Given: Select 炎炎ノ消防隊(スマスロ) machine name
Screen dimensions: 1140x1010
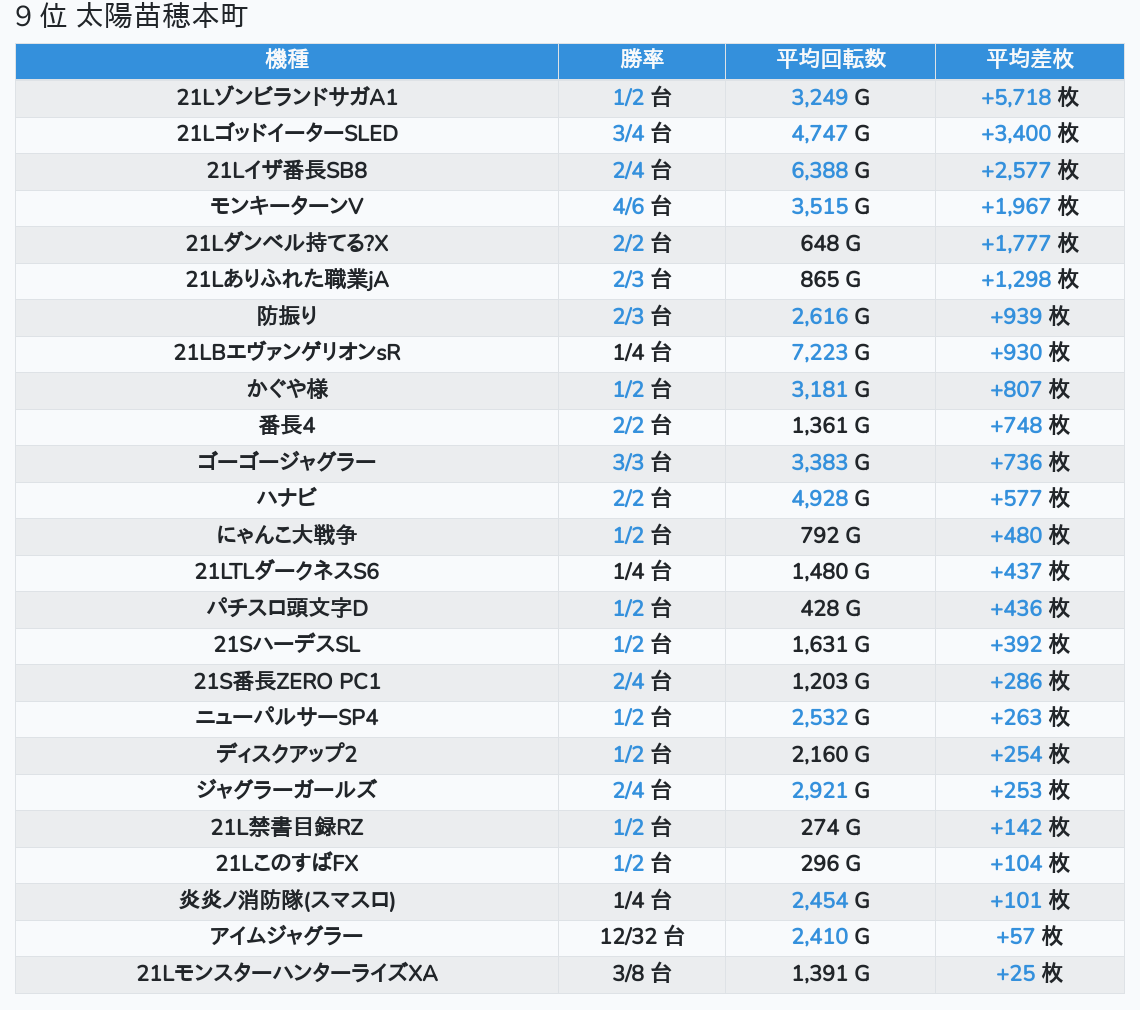Looking at the screenshot, I should [286, 900].
